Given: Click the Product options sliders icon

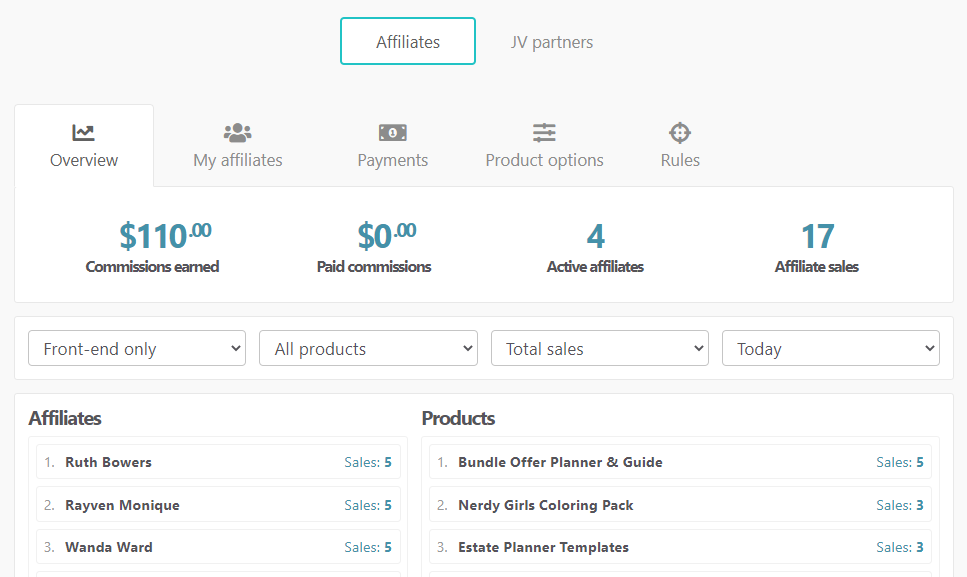Looking at the screenshot, I should pyautogui.click(x=545, y=133).
